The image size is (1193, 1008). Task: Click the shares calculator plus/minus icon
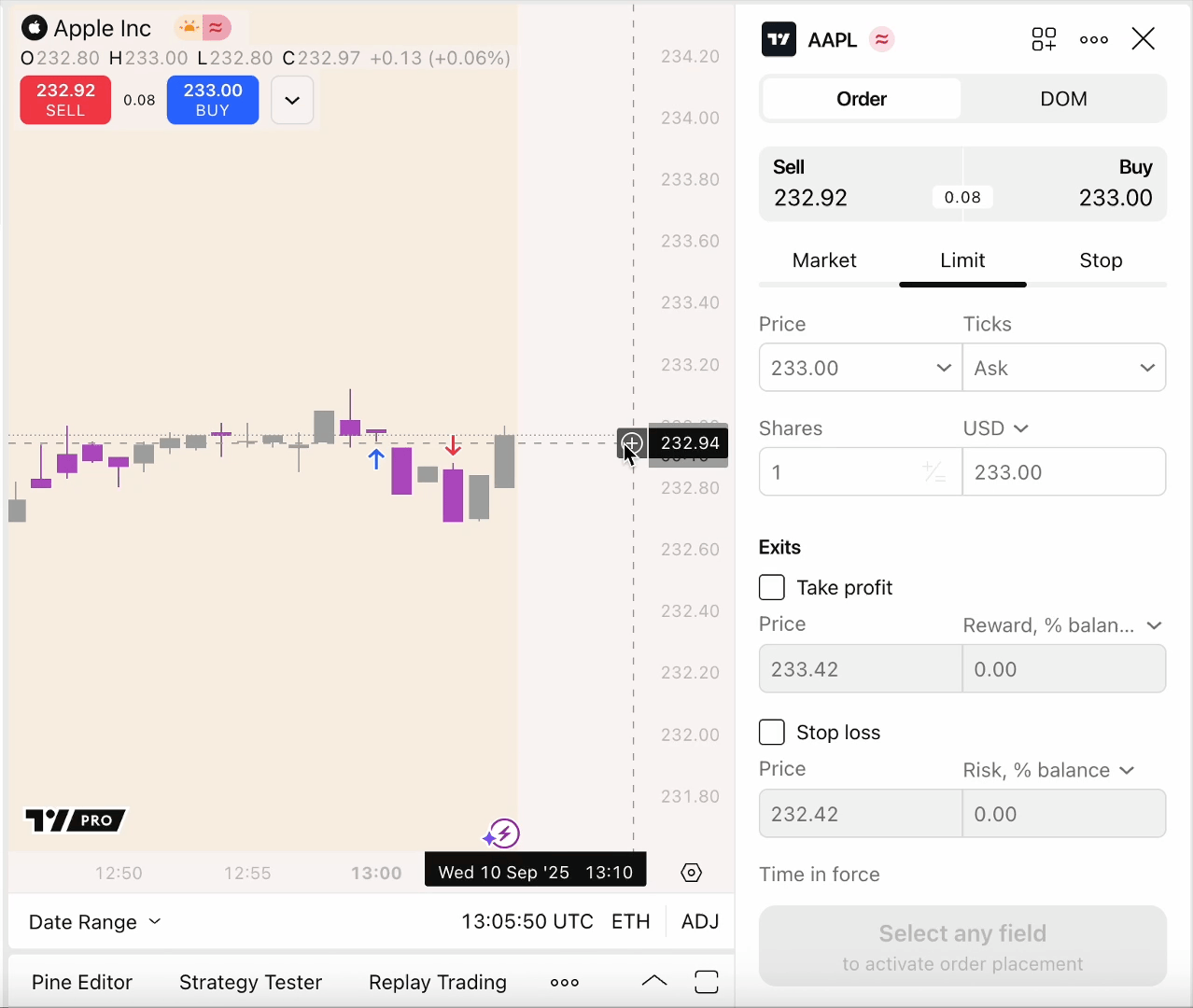[x=933, y=472]
